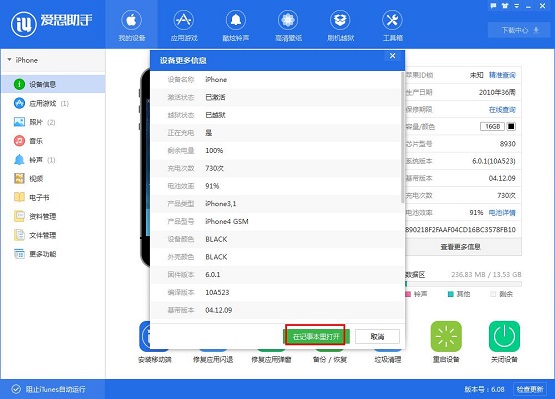
Task: Click the skin shirt icon in title bar
Action: [505, 6]
